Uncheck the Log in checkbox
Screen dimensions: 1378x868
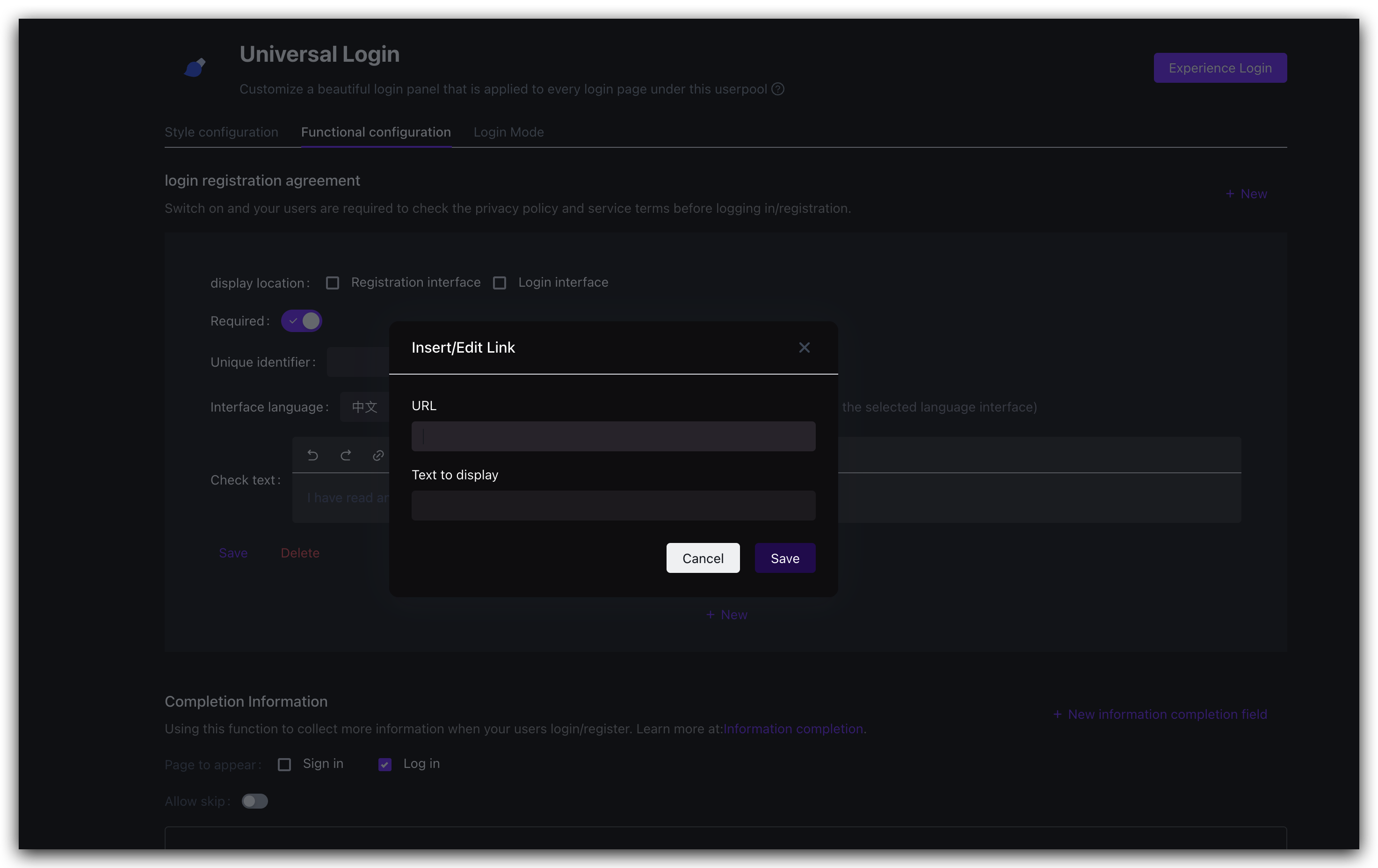click(x=385, y=765)
